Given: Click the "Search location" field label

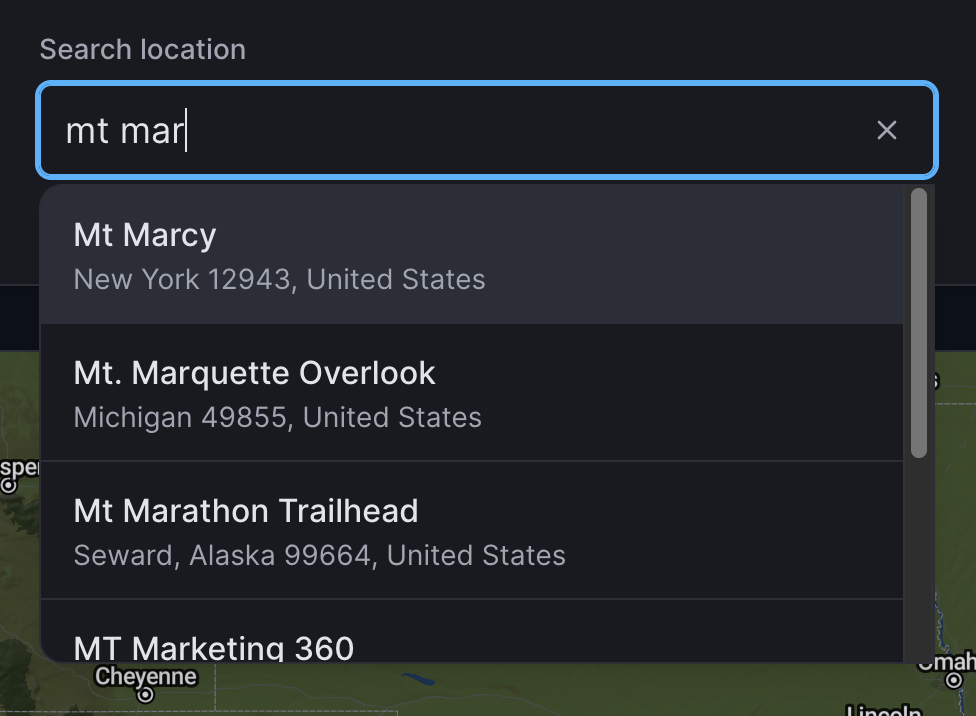Looking at the screenshot, I should [x=142, y=49].
